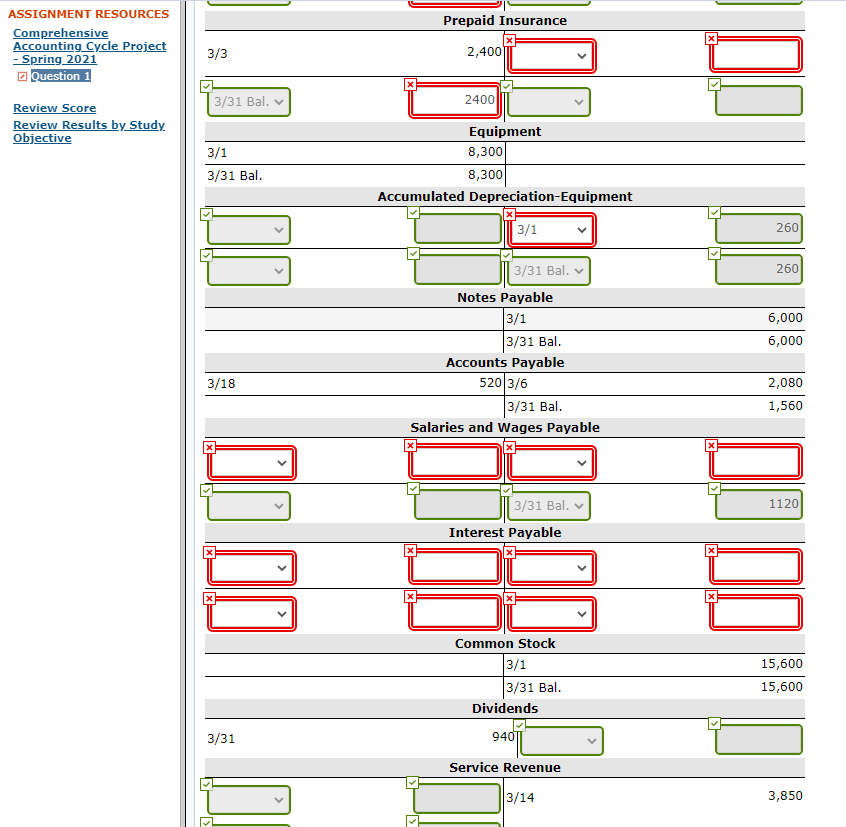846x827 pixels.
Task: Click Accounts Payable 3/6 credit 2,080
Action: click(785, 383)
